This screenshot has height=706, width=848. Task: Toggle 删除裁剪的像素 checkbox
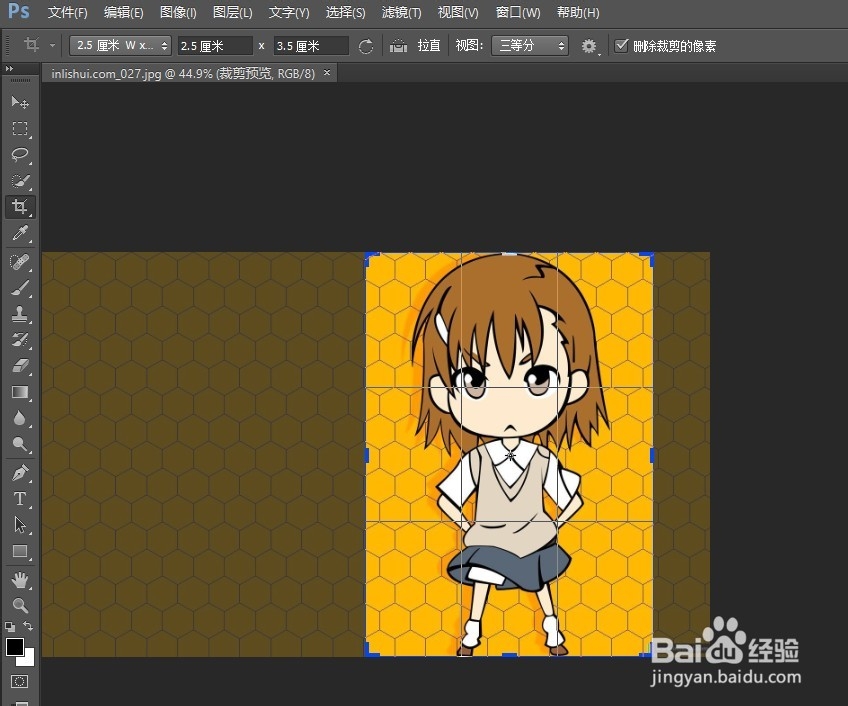tap(620, 45)
